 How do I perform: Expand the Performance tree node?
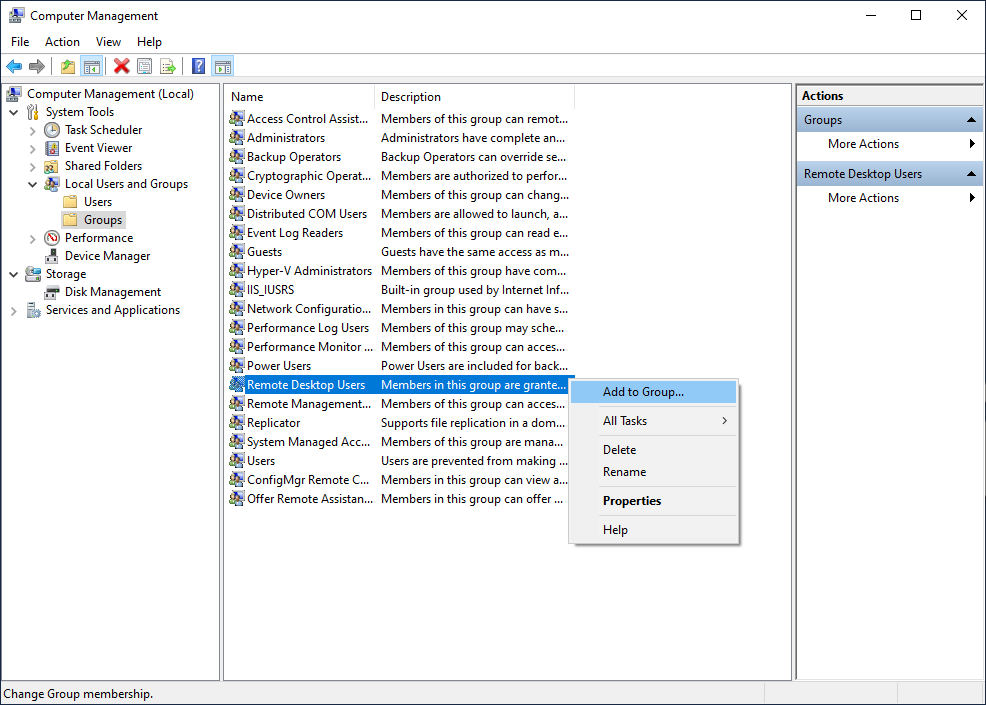click(33, 239)
